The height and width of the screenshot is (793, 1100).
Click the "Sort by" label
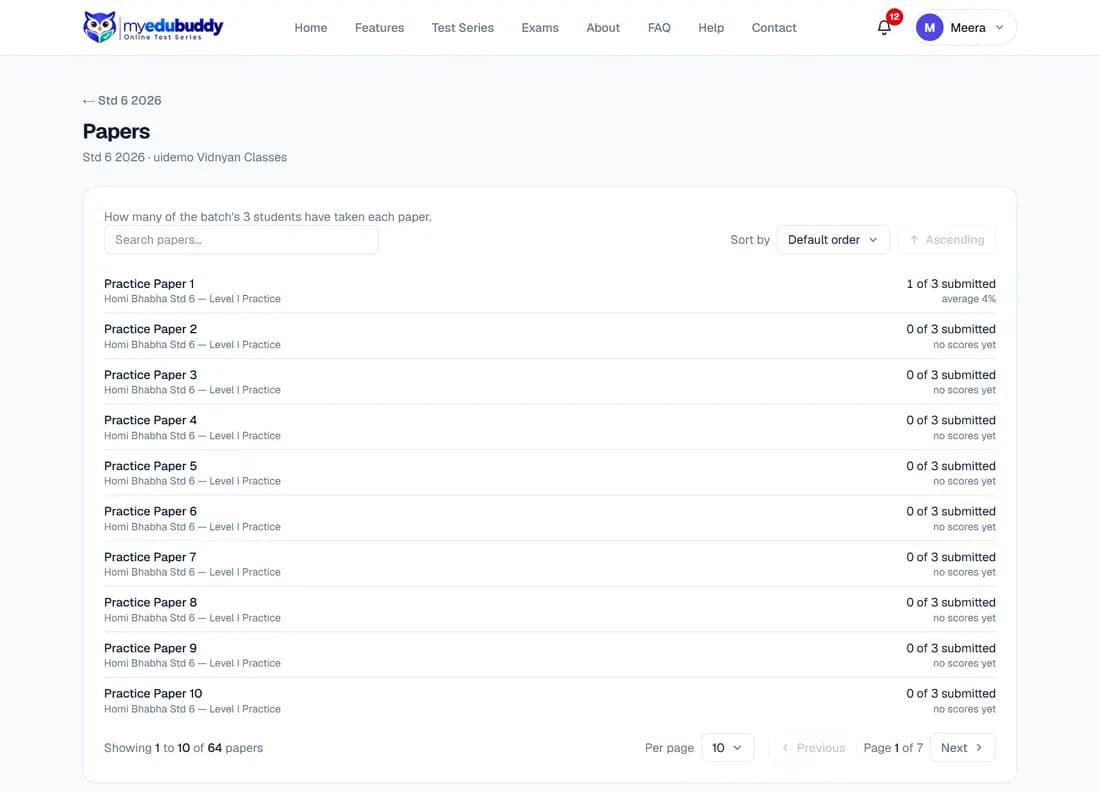[750, 239]
